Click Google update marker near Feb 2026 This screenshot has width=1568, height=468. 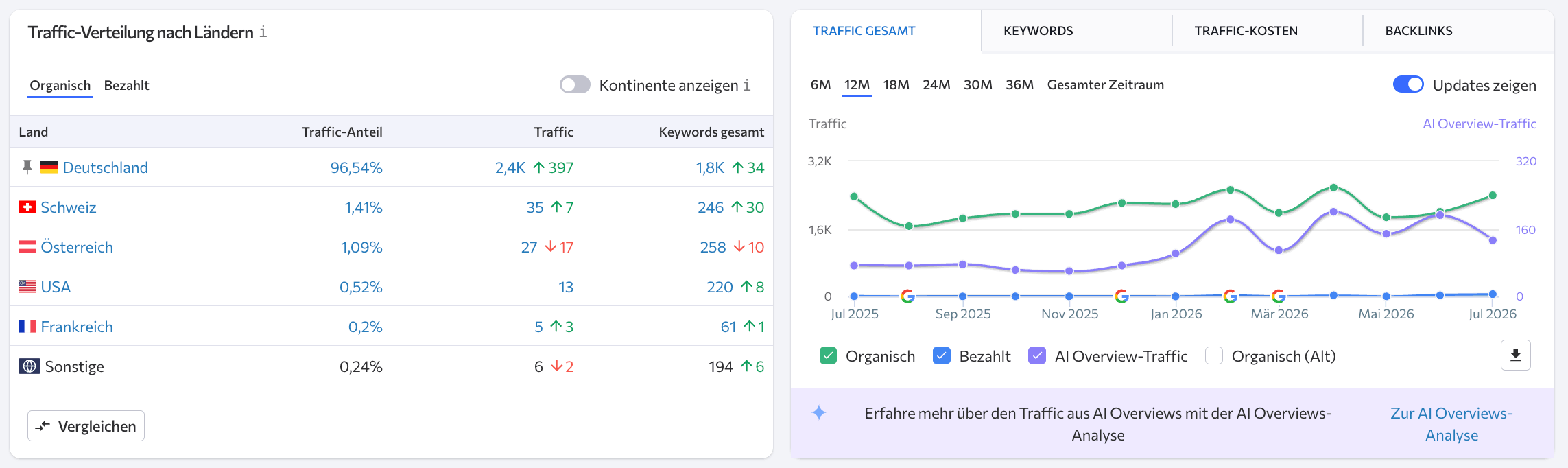[x=1231, y=296]
